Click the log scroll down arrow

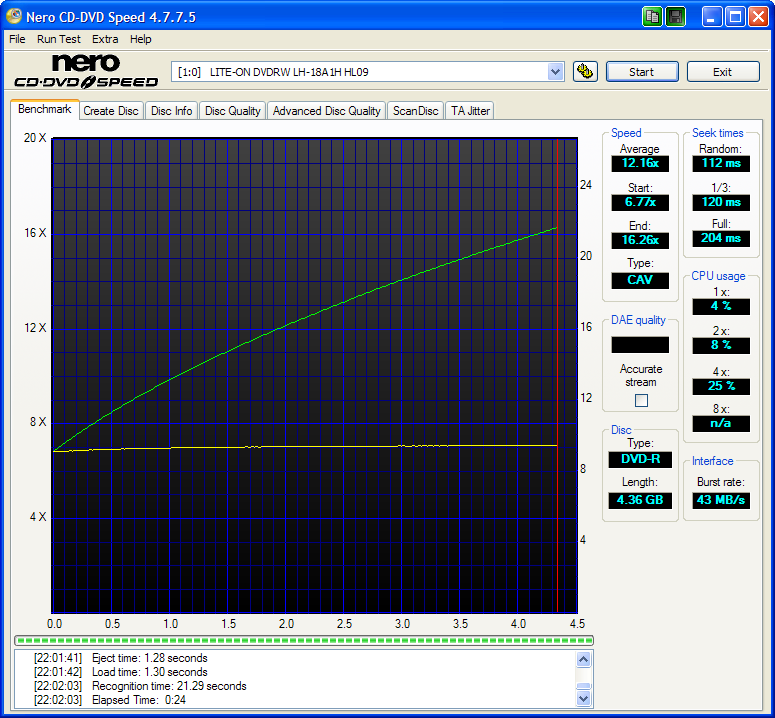[x=584, y=698]
